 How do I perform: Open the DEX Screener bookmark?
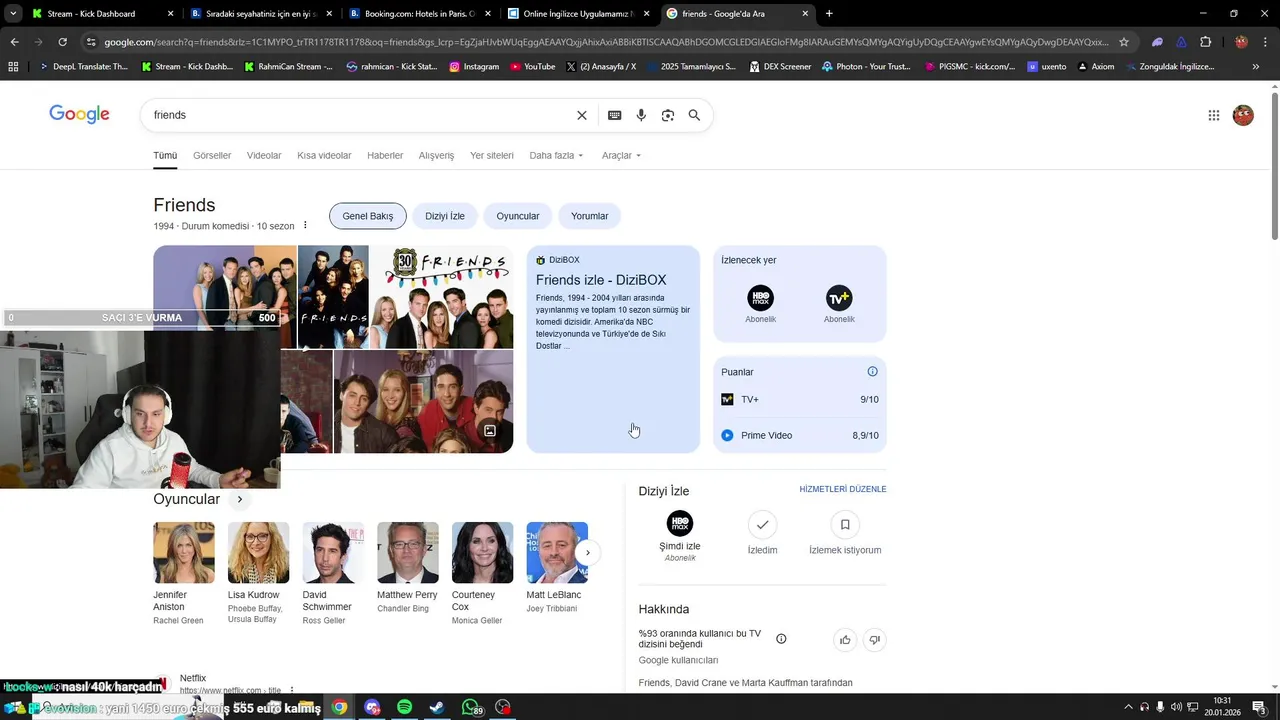tap(779, 67)
